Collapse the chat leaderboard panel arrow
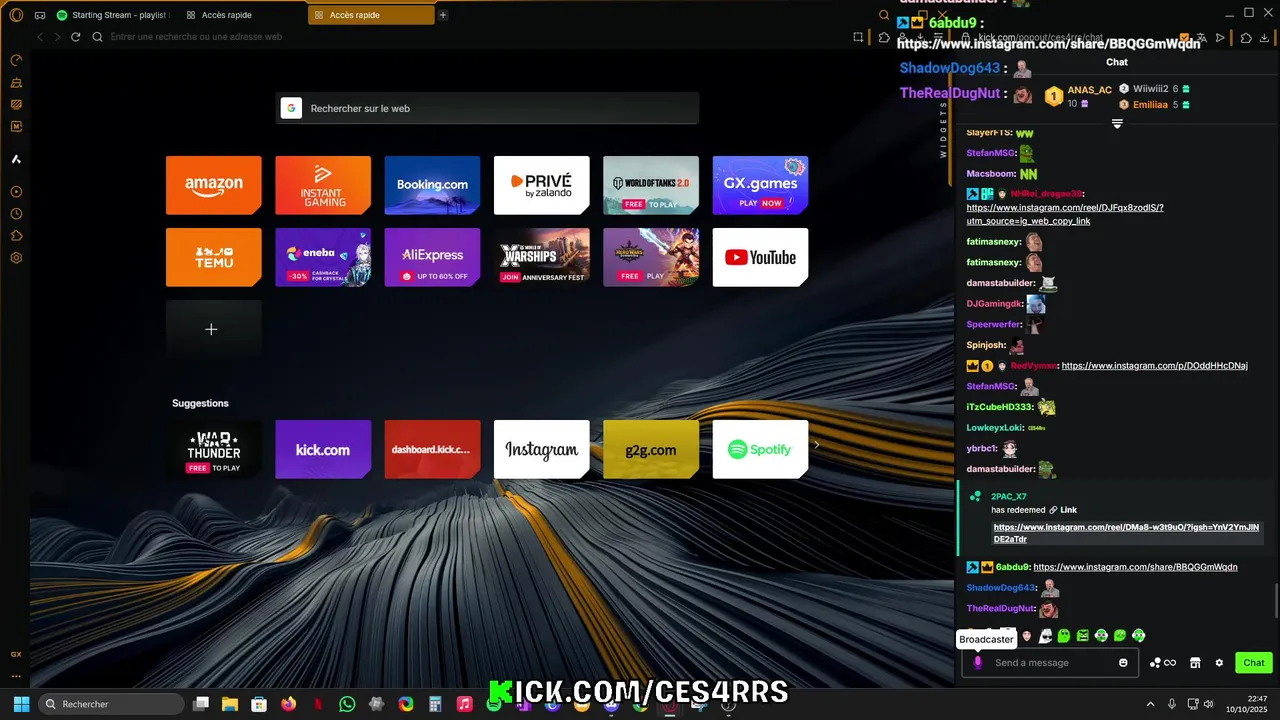Viewport: 1280px width, 720px height. point(1117,124)
